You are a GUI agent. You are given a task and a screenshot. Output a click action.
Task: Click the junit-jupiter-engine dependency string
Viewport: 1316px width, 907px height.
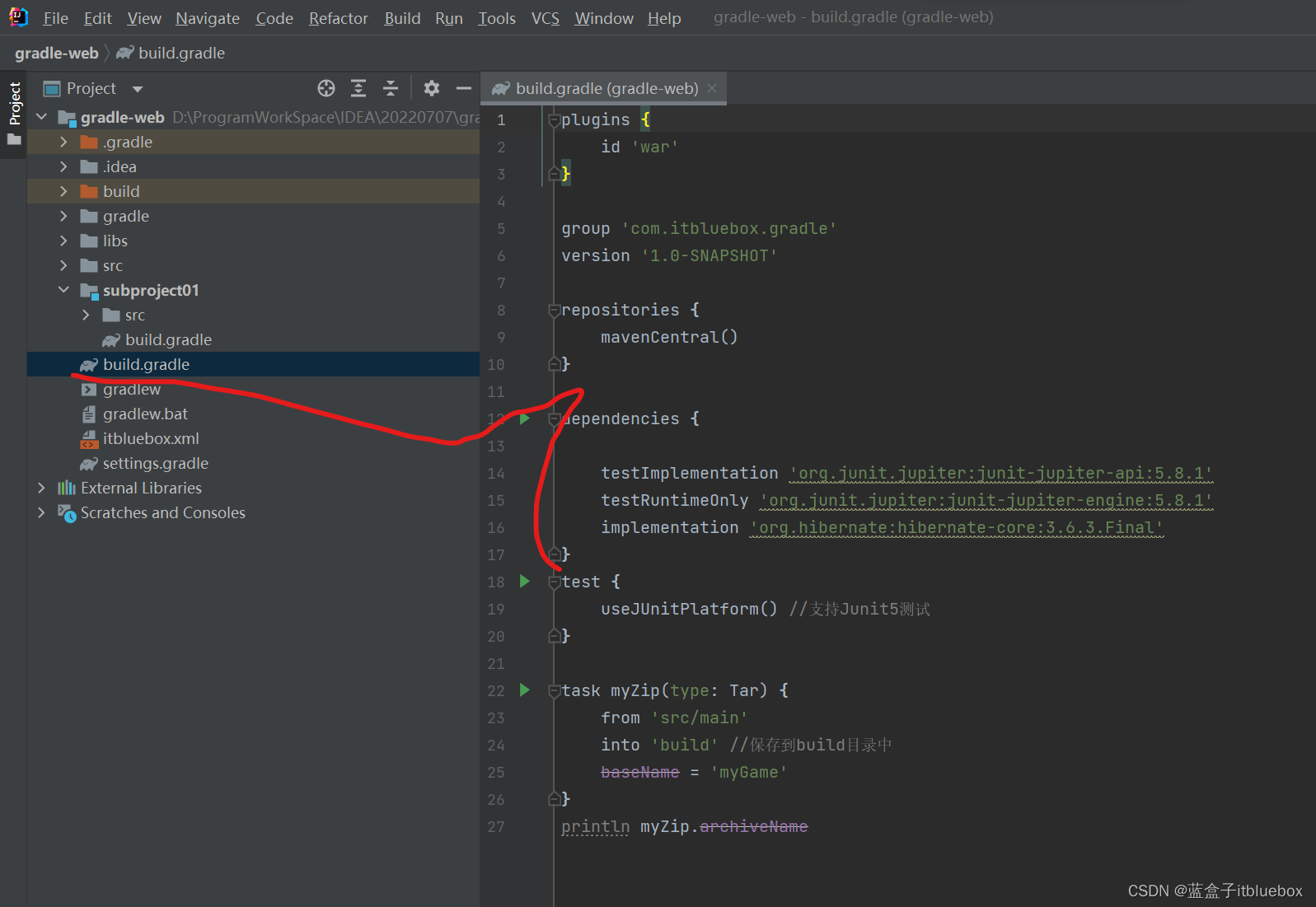click(x=986, y=500)
